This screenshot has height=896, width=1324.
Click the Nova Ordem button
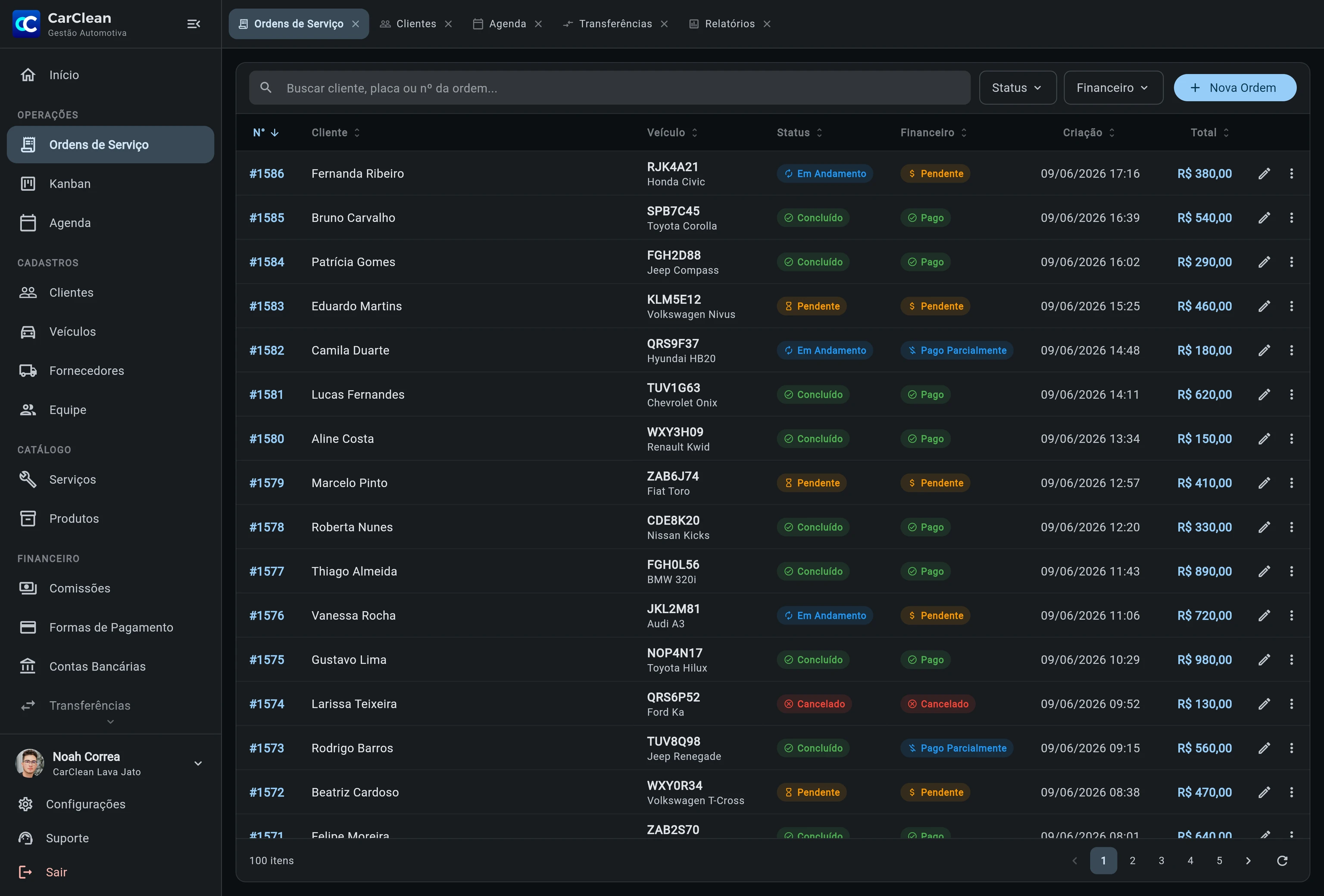1235,88
